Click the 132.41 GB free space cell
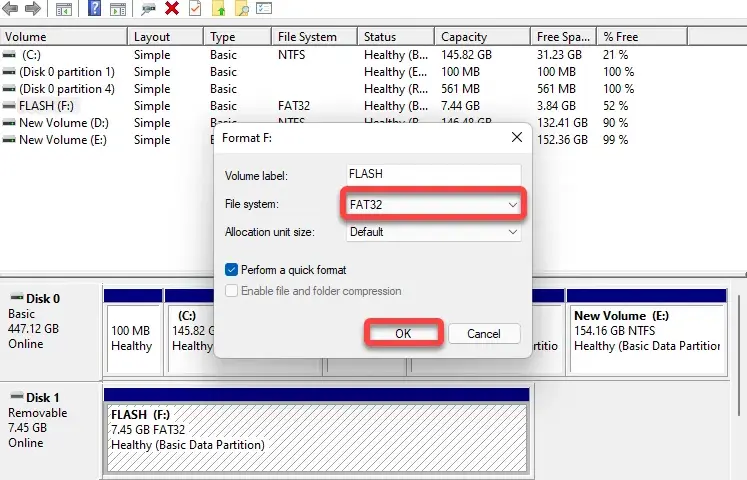 click(562, 123)
